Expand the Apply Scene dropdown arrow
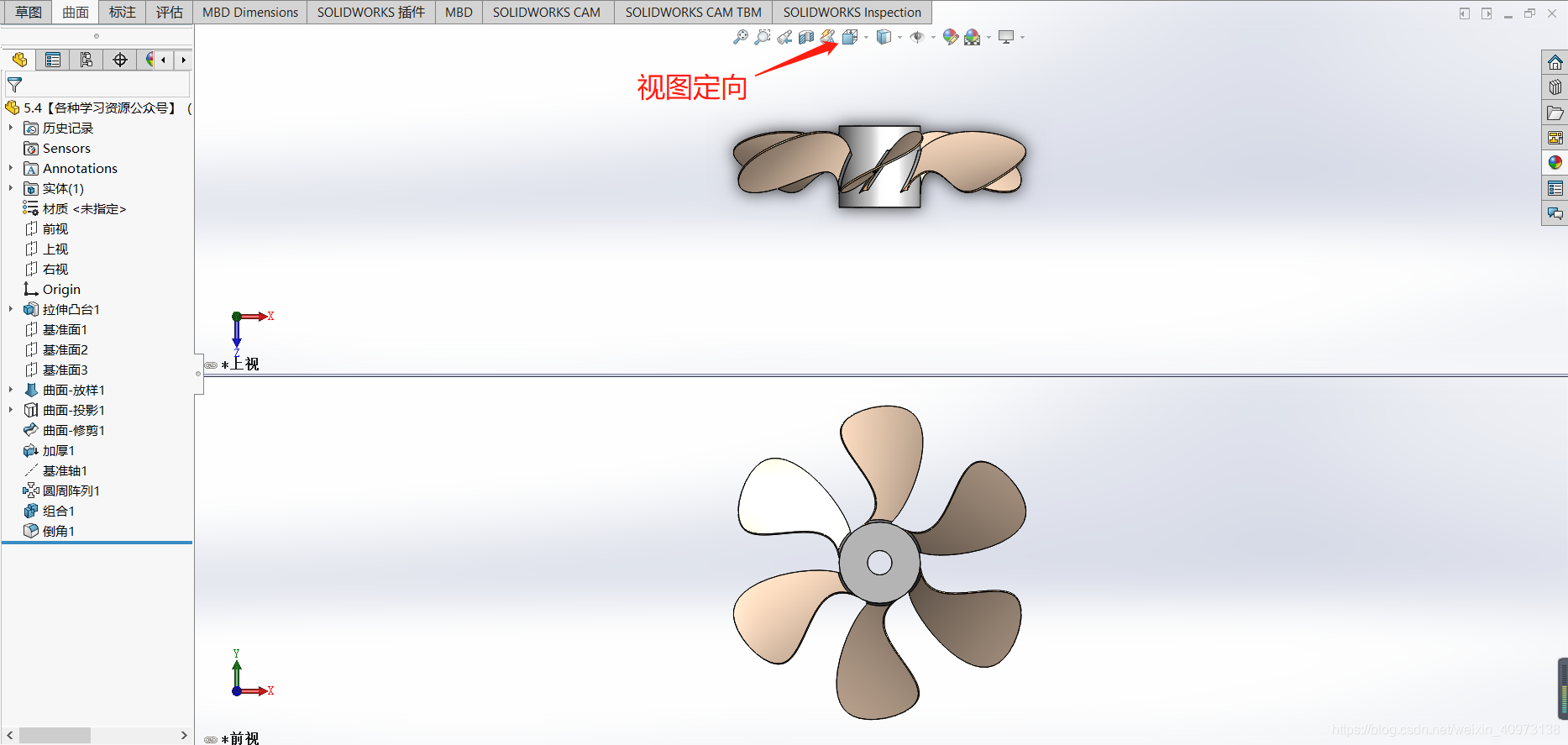The width and height of the screenshot is (1568, 745). (x=989, y=37)
